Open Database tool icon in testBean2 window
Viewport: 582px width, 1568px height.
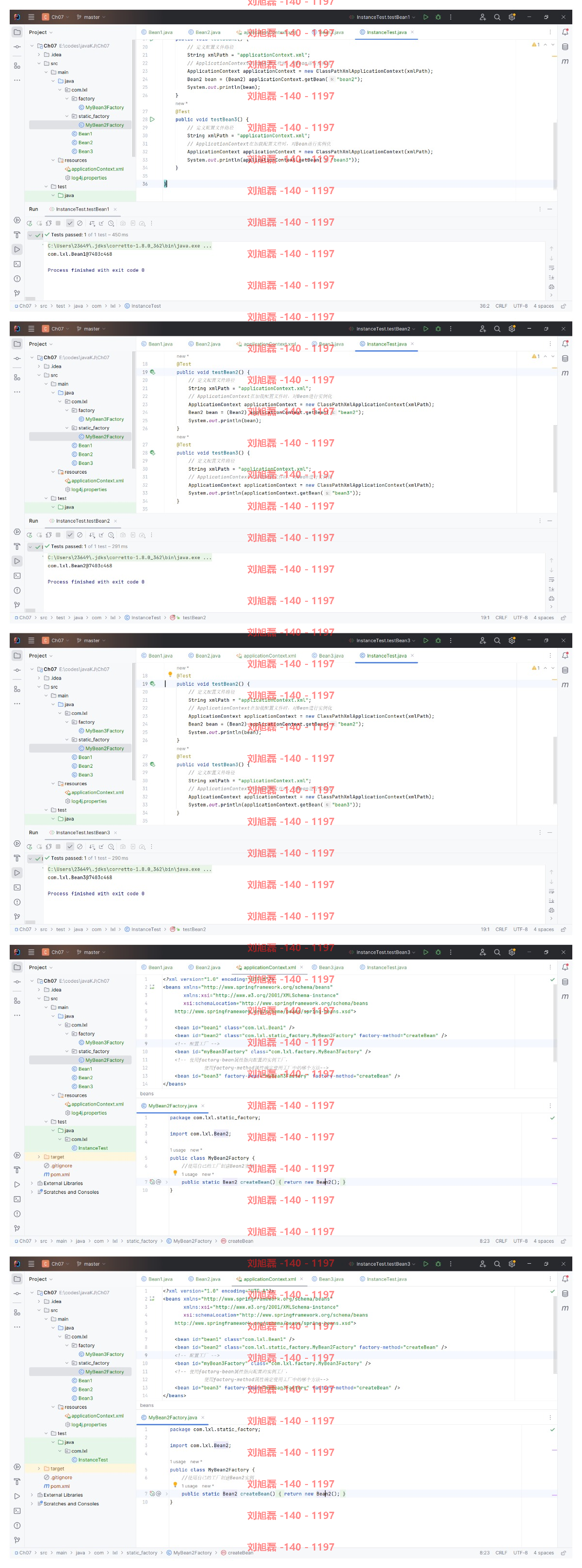pos(565,359)
